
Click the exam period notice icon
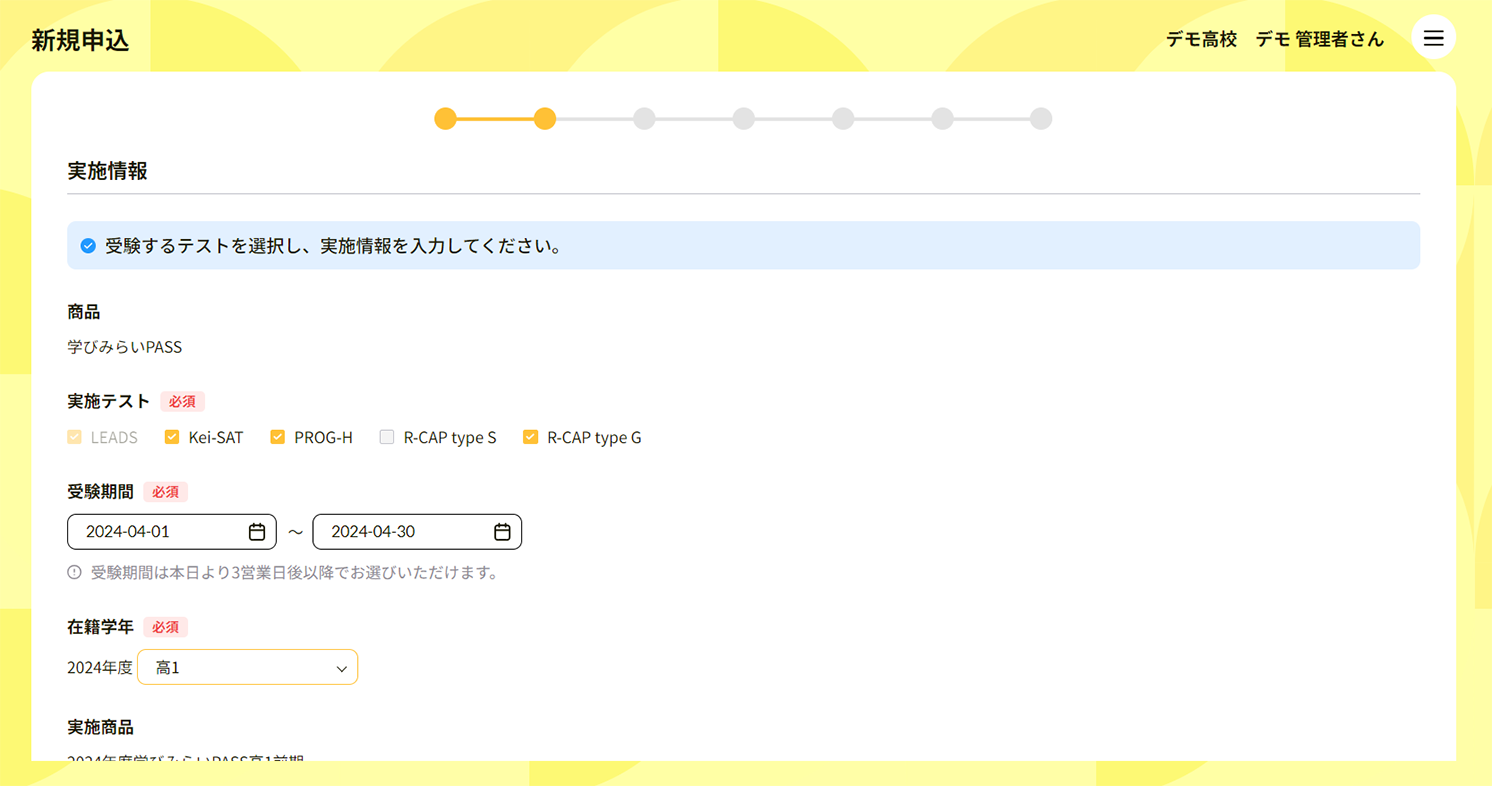point(75,573)
